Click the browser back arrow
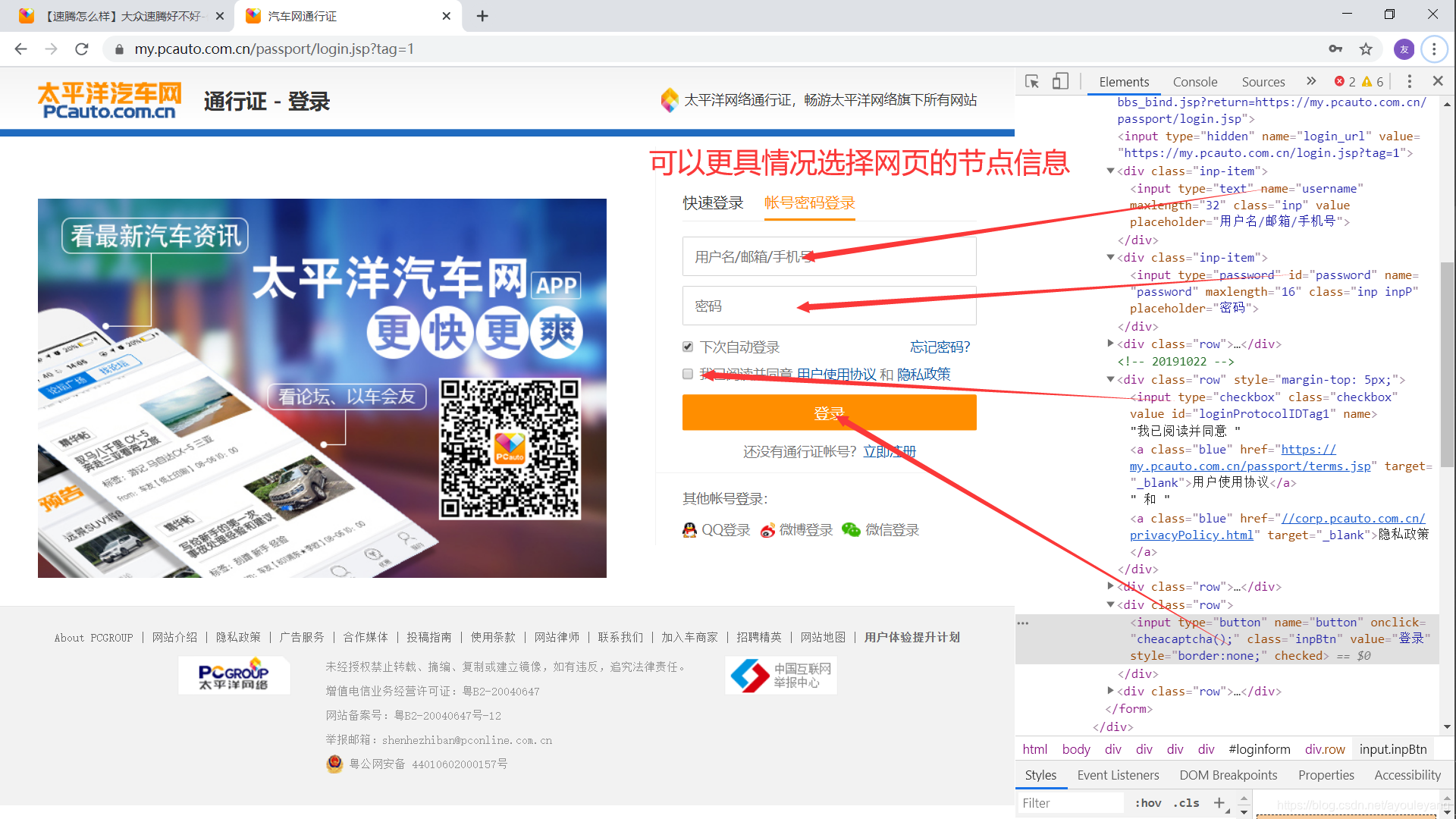 click(20, 49)
